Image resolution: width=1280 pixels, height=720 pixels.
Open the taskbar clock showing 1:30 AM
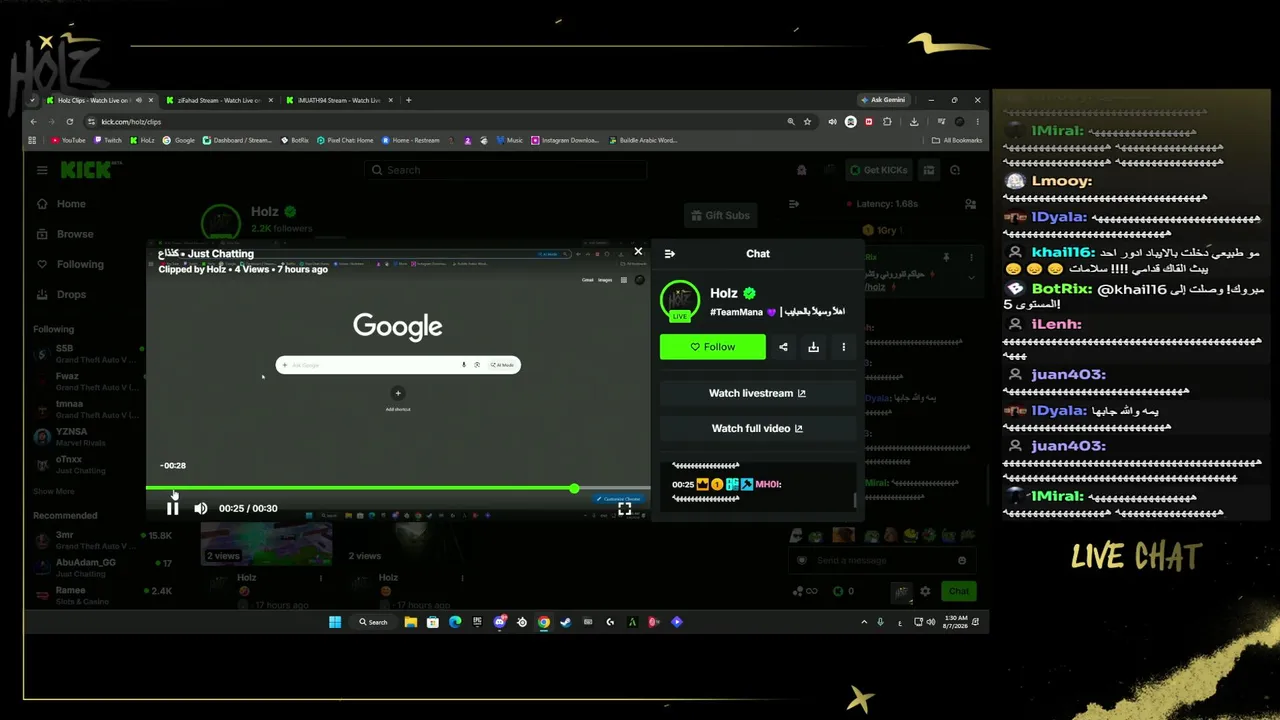pos(954,622)
